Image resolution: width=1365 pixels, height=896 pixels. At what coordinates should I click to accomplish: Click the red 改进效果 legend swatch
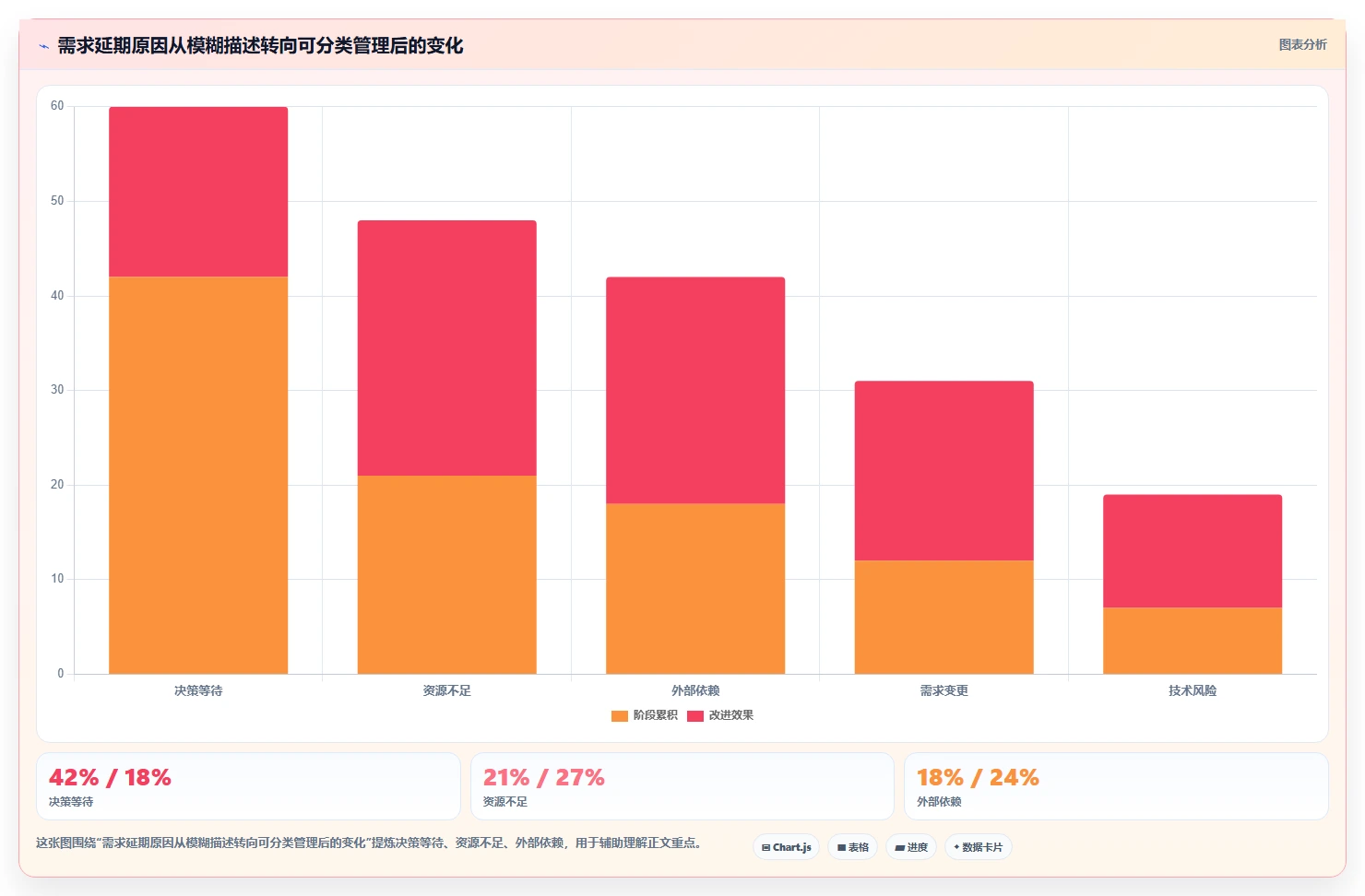pos(695,715)
